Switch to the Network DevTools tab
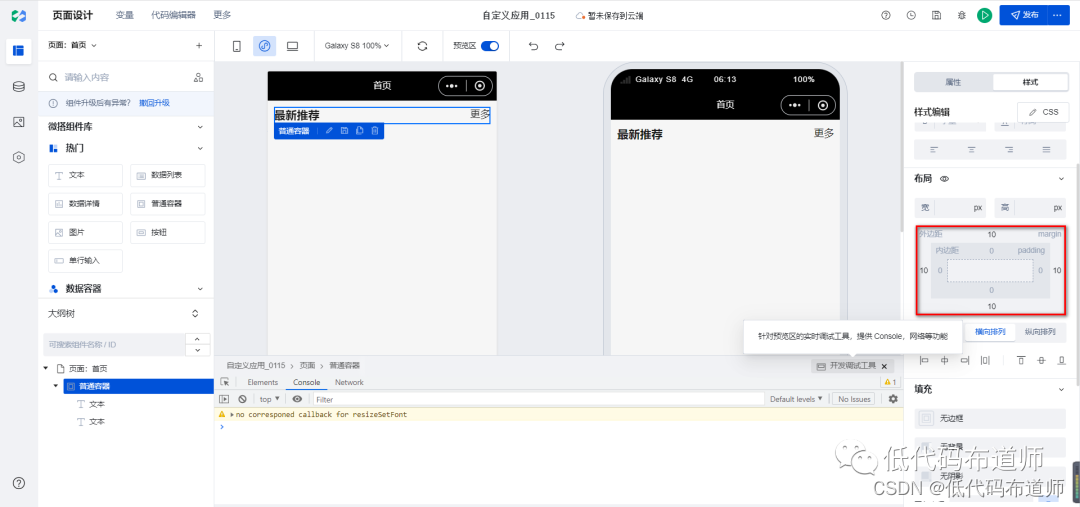1080x507 pixels. coord(349,382)
